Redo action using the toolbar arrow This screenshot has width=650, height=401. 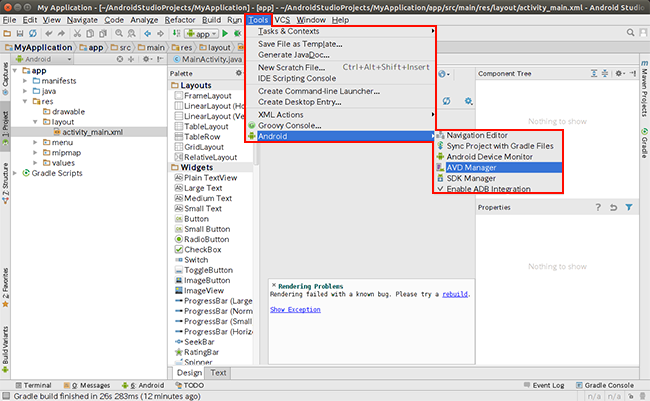point(61,33)
